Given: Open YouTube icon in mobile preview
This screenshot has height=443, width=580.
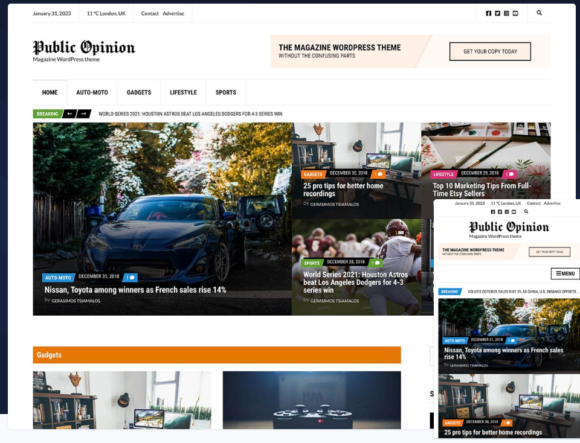Looking at the screenshot, I should pos(513,212).
